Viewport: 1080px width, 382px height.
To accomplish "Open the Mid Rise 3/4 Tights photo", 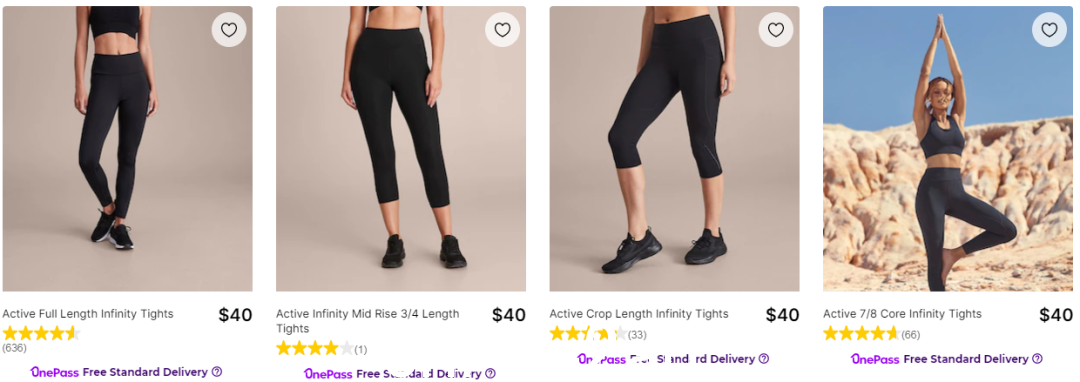I will [401, 149].
